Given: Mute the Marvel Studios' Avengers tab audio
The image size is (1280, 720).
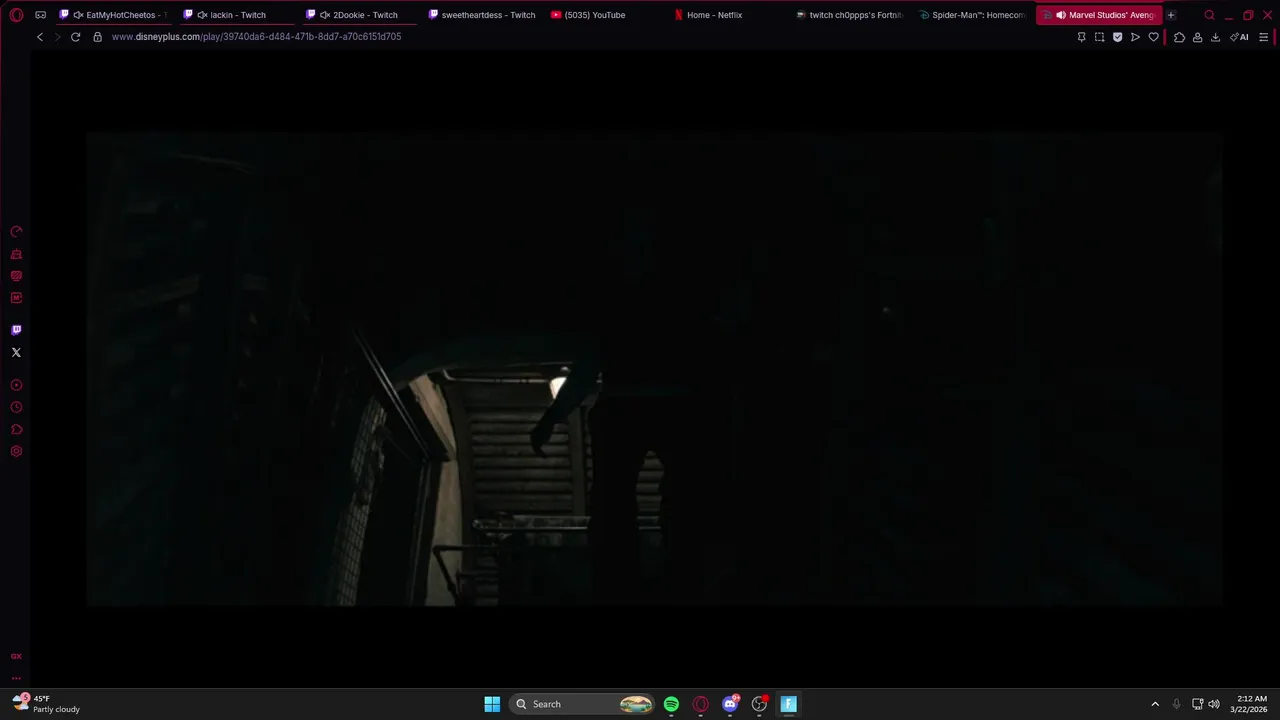Looking at the screenshot, I should [x=1061, y=15].
